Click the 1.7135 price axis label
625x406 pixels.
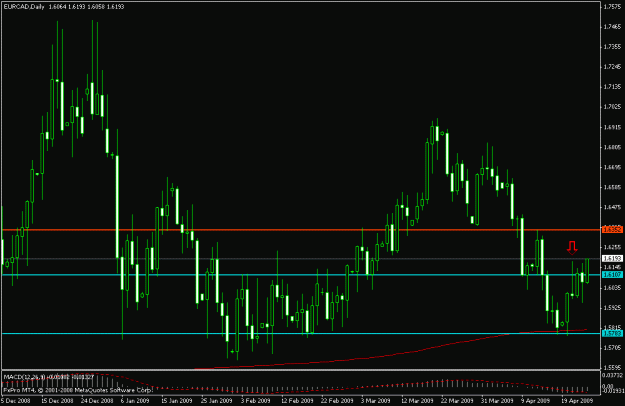[613, 87]
